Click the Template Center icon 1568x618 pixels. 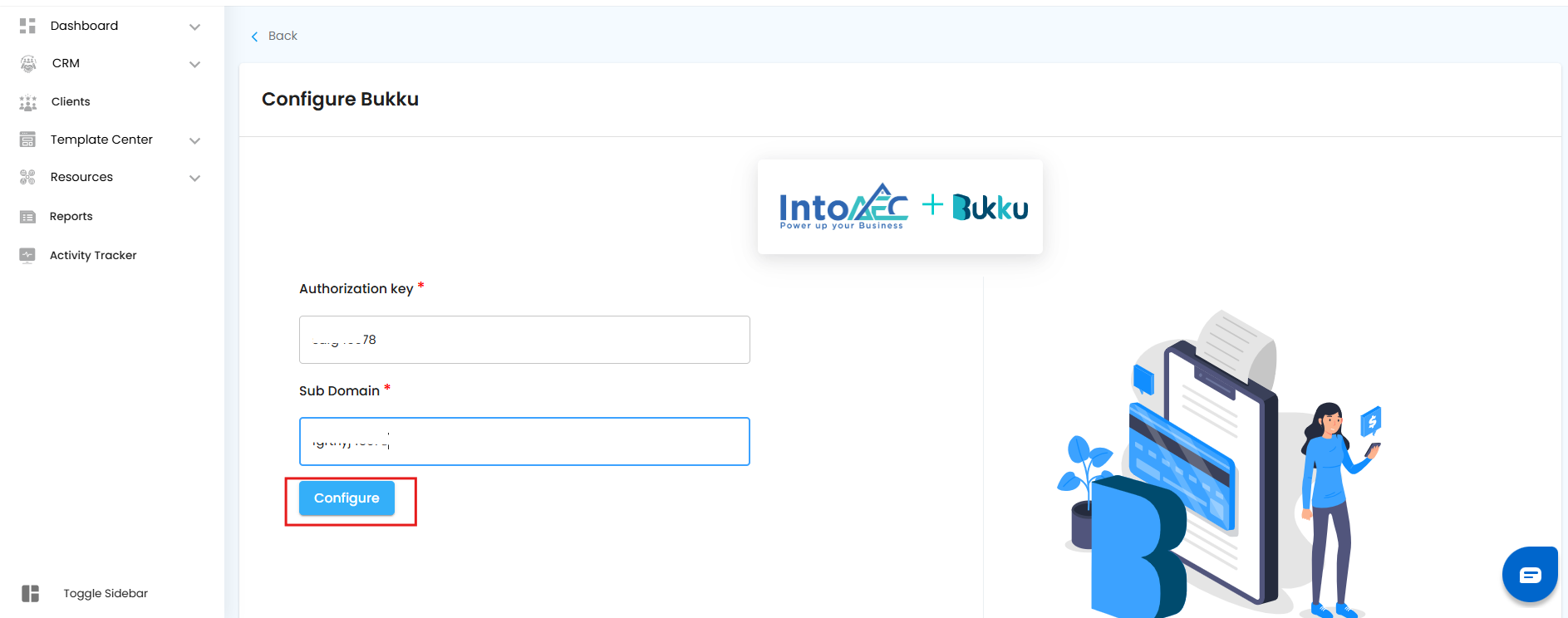[27, 140]
